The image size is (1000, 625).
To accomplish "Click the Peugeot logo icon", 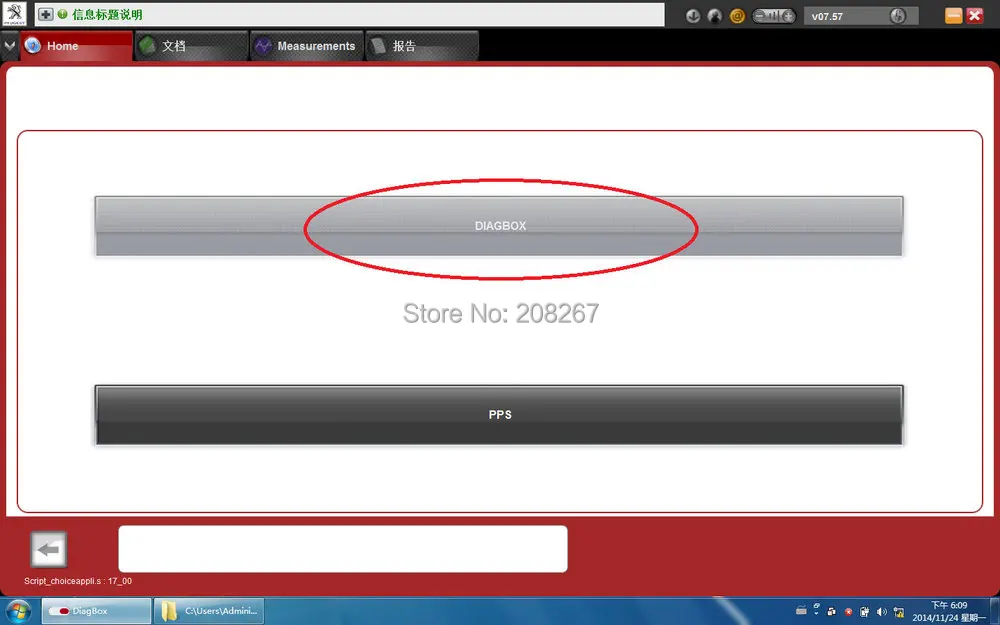I will (14, 14).
